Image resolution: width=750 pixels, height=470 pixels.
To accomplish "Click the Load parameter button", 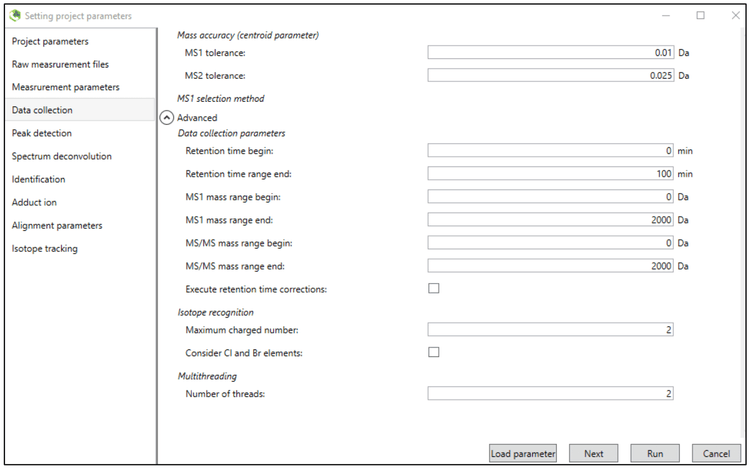I will coord(523,453).
